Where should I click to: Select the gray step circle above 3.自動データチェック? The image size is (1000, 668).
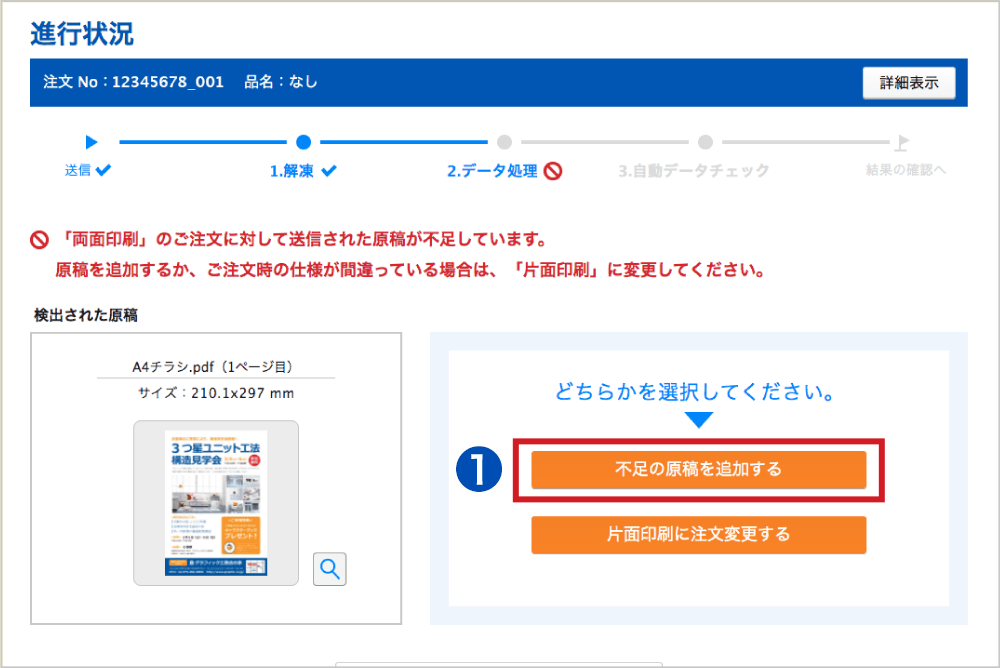tap(706, 142)
